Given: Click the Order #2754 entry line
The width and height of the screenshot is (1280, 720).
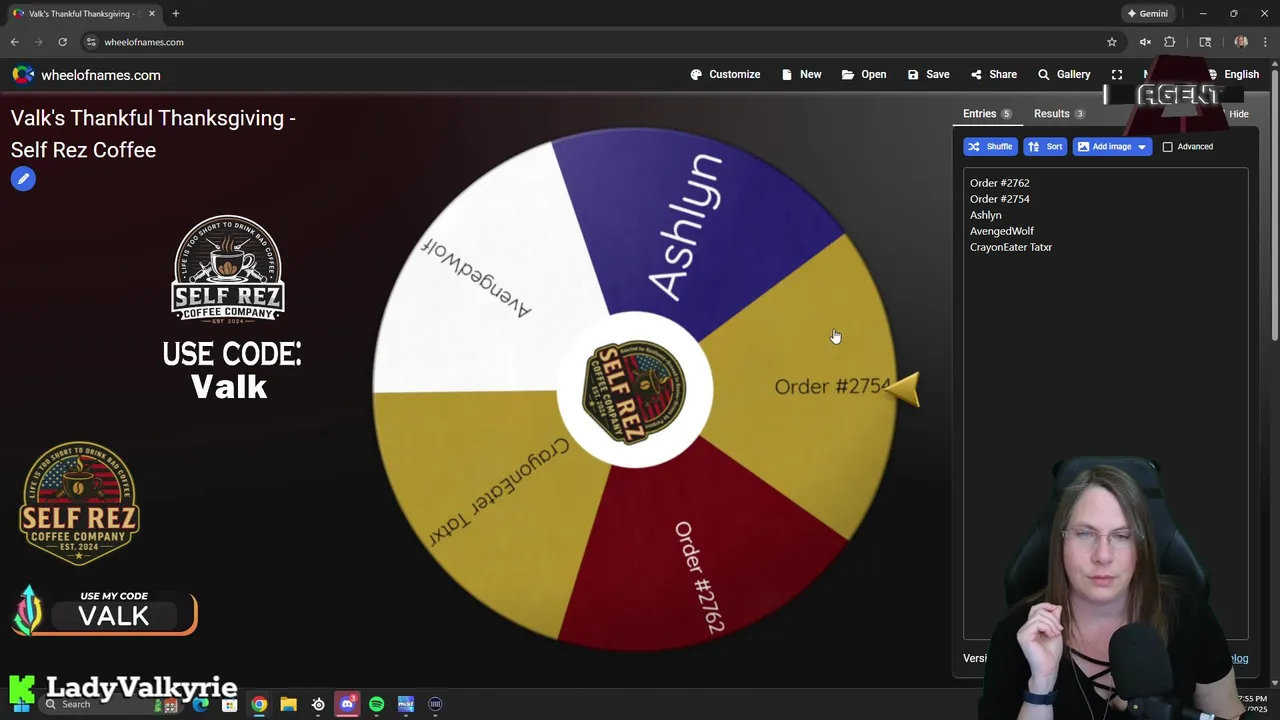Looking at the screenshot, I should coord(999,199).
